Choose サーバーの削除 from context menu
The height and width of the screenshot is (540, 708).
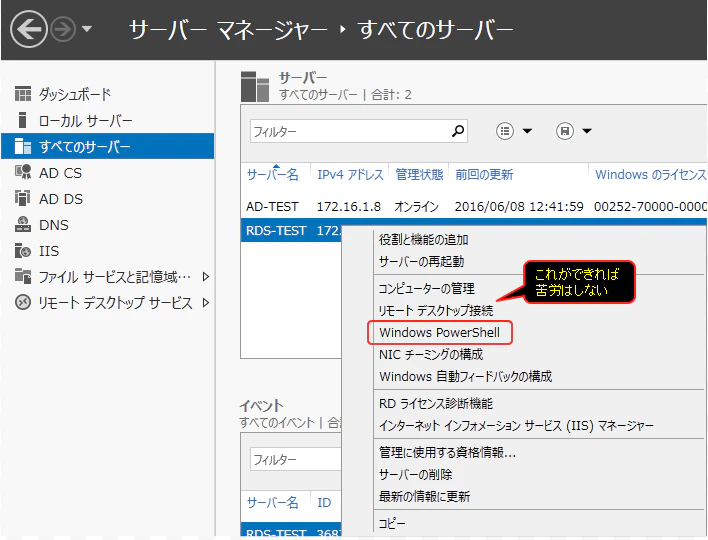(x=415, y=475)
